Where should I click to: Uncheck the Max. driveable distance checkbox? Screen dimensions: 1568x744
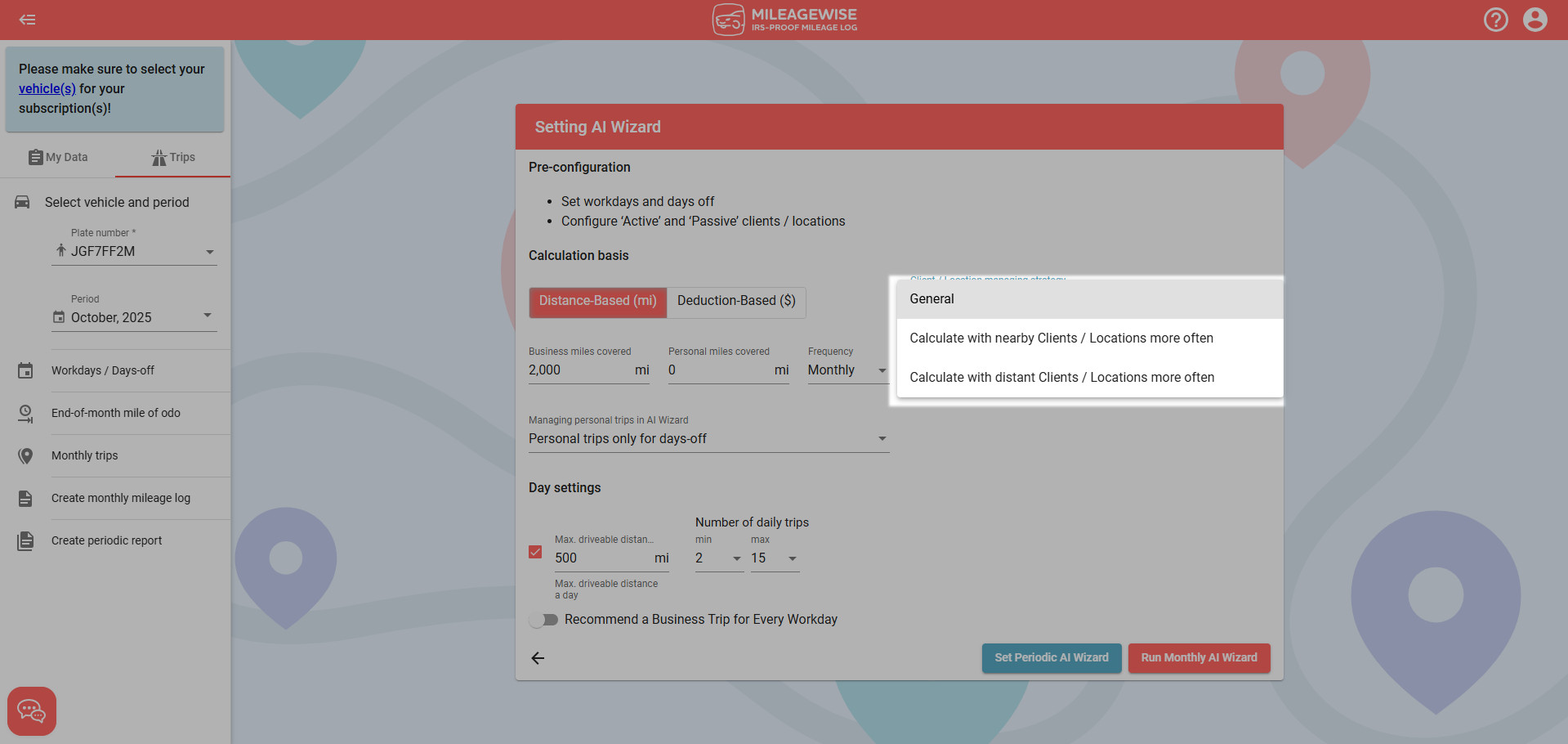click(x=535, y=552)
